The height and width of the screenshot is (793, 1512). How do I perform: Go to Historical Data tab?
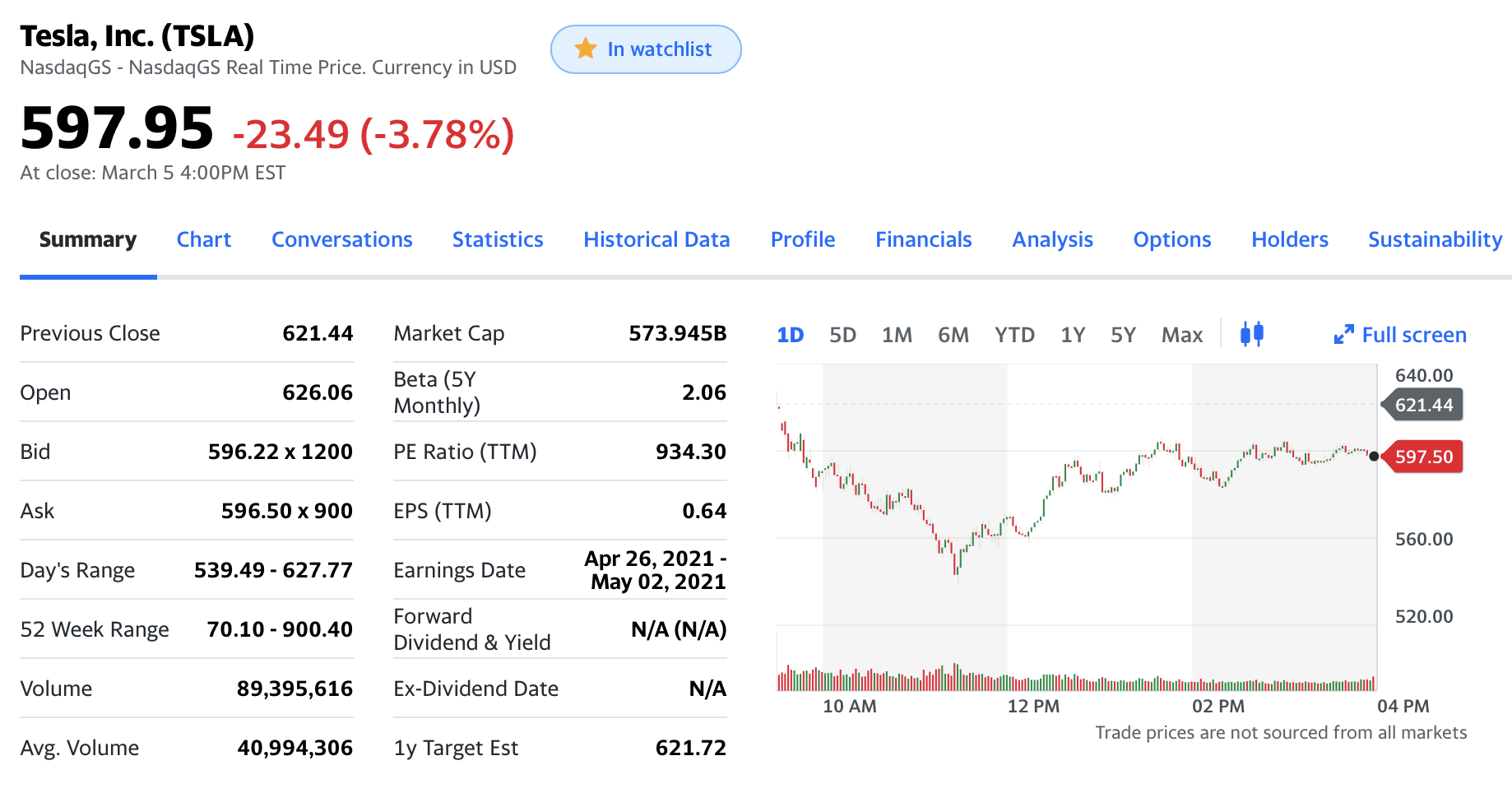point(656,239)
